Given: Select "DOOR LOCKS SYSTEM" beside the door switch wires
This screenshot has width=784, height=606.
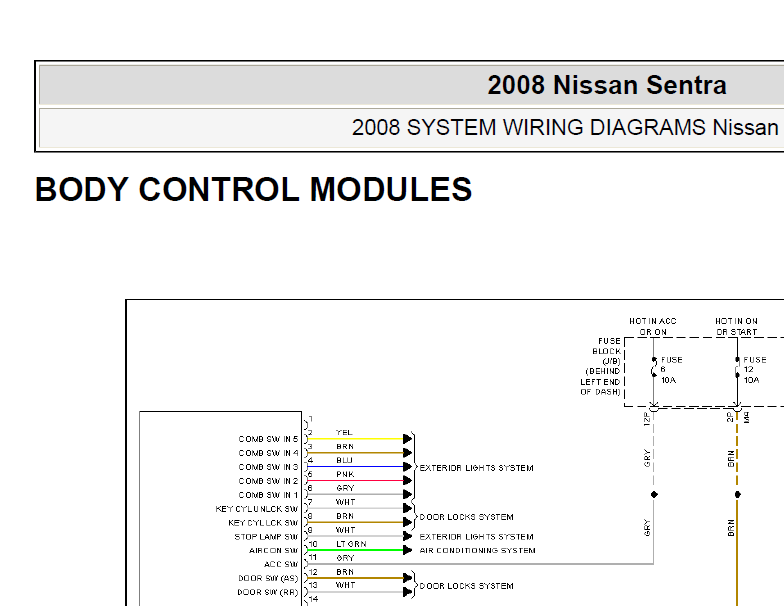Looking at the screenshot, I should [466, 586].
